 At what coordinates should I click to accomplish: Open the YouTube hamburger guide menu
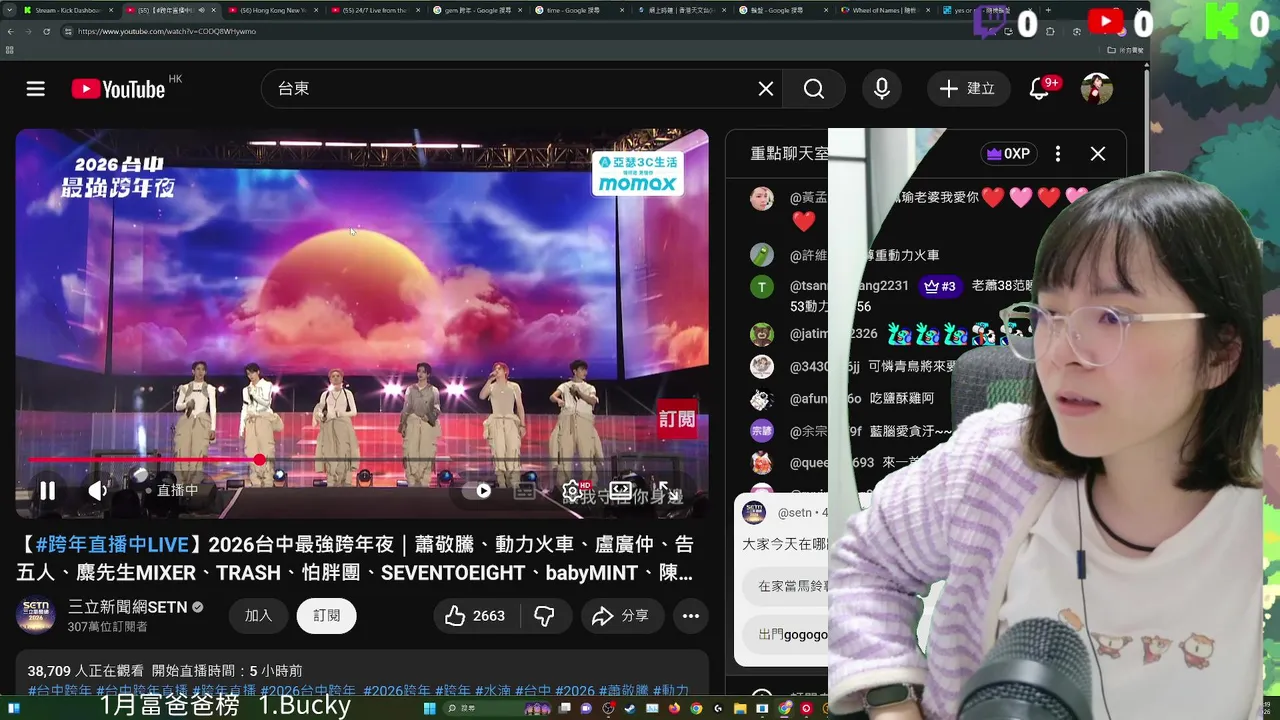(x=36, y=89)
